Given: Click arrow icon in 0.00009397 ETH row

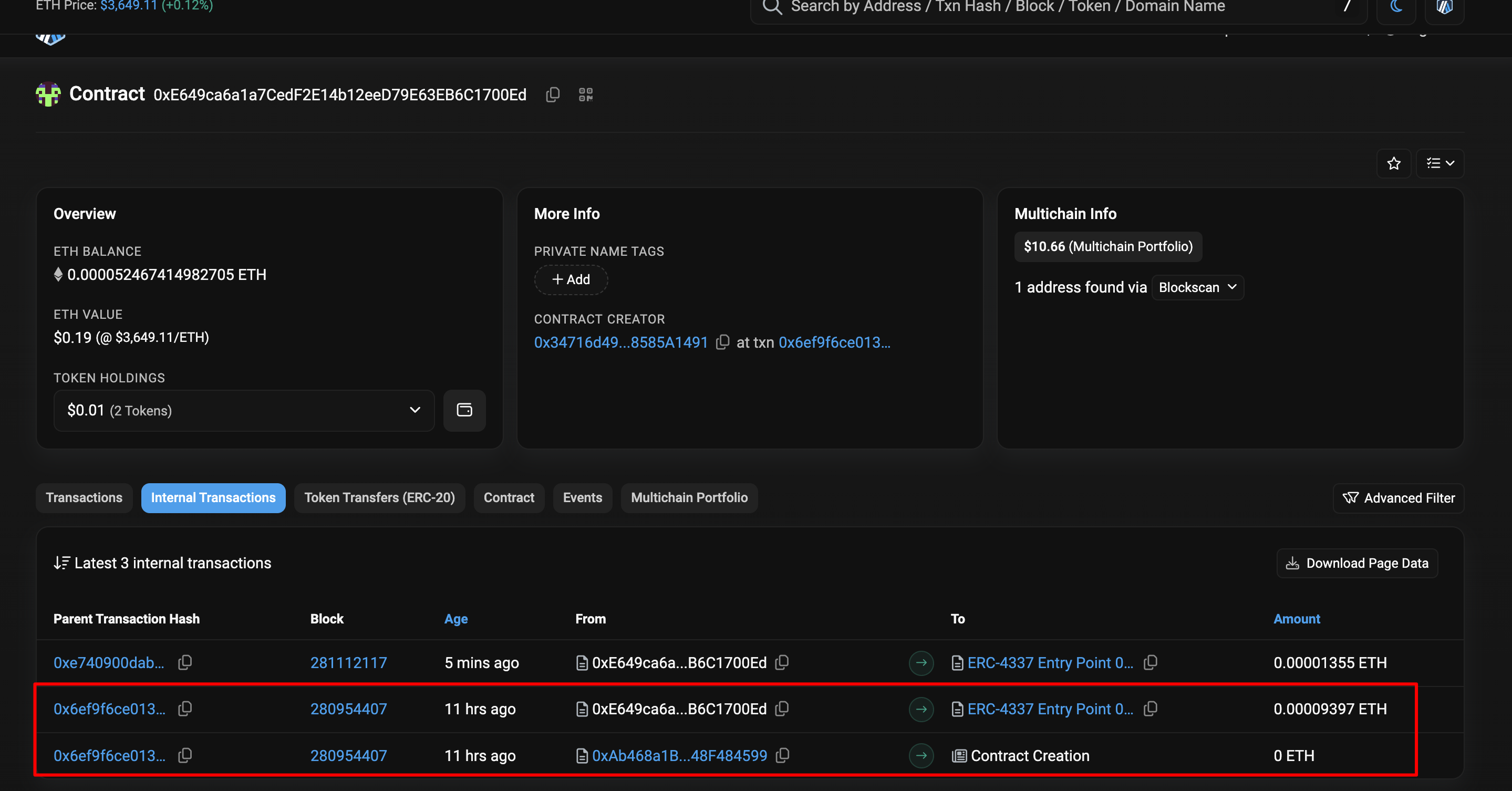Looking at the screenshot, I should 921,710.
